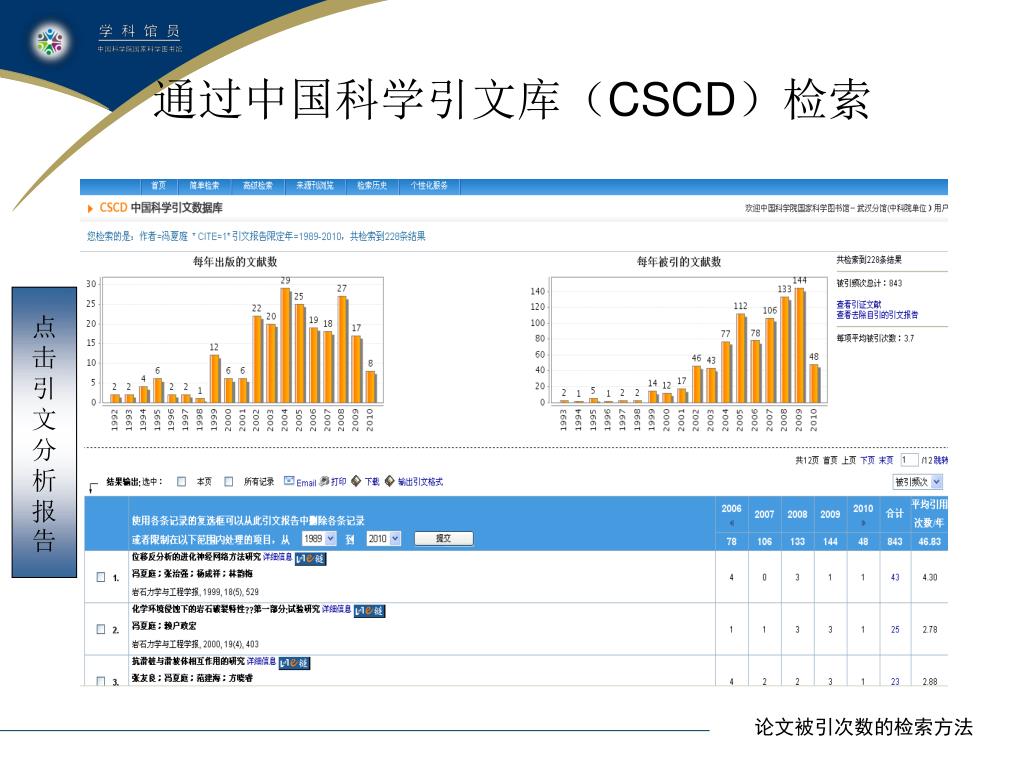
Task: Click the diamond icon beside 下载
Action: click(x=356, y=481)
